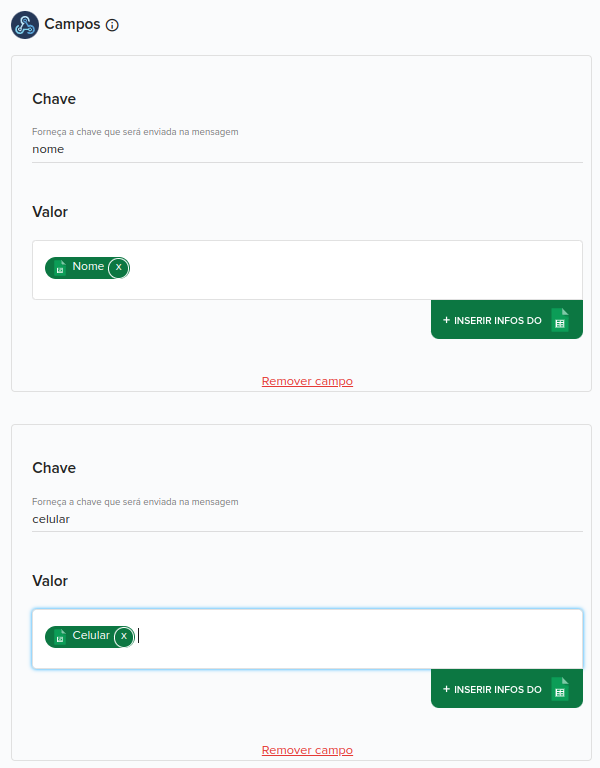Click the spreadsheet icon inside the Celular chip

click(60, 637)
